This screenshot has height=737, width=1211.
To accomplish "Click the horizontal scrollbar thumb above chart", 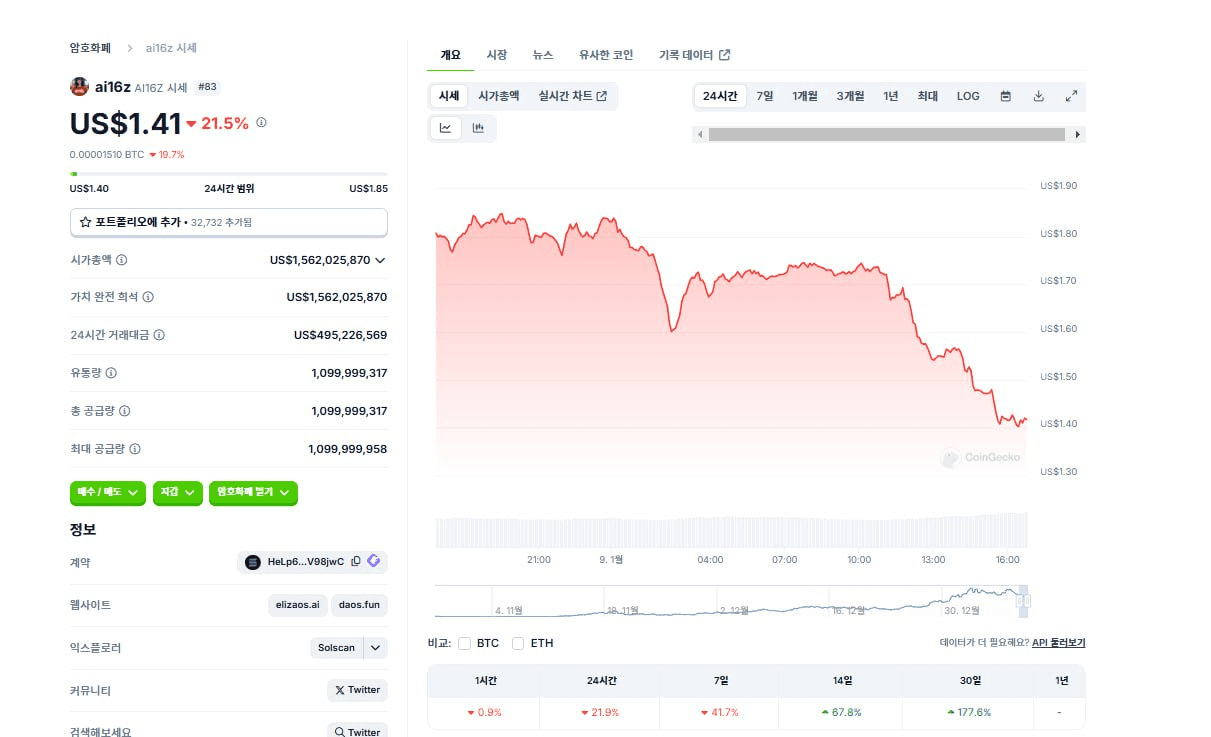I will (887, 134).
